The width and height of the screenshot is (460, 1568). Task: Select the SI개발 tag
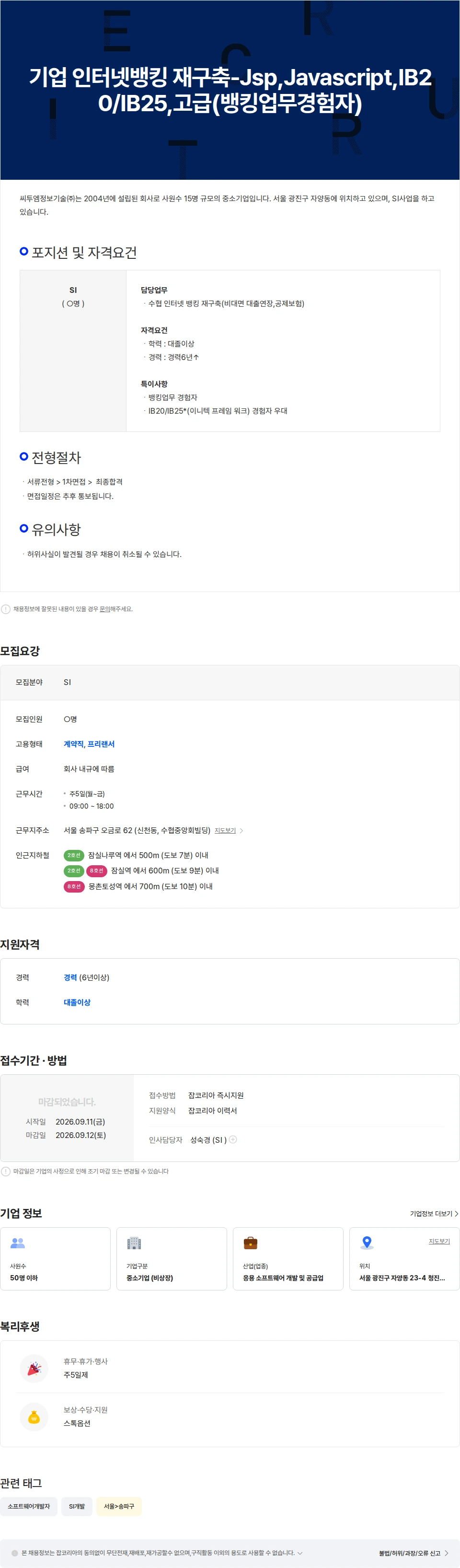pyautogui.click(x=77, y=1507)
